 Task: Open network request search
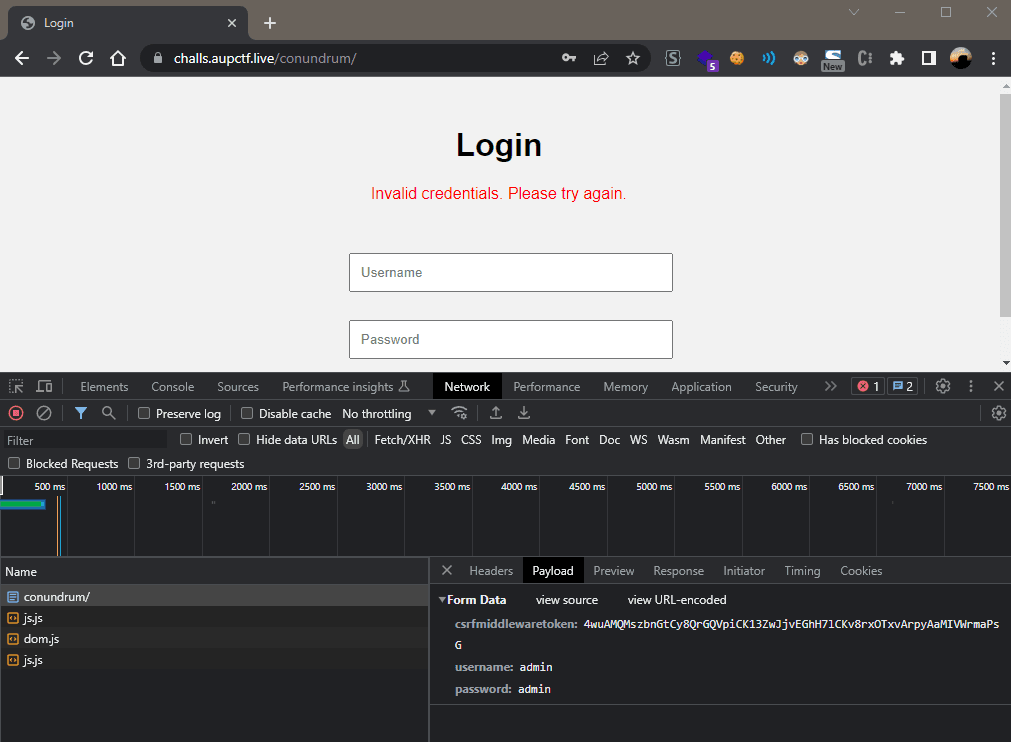[108, 413]
